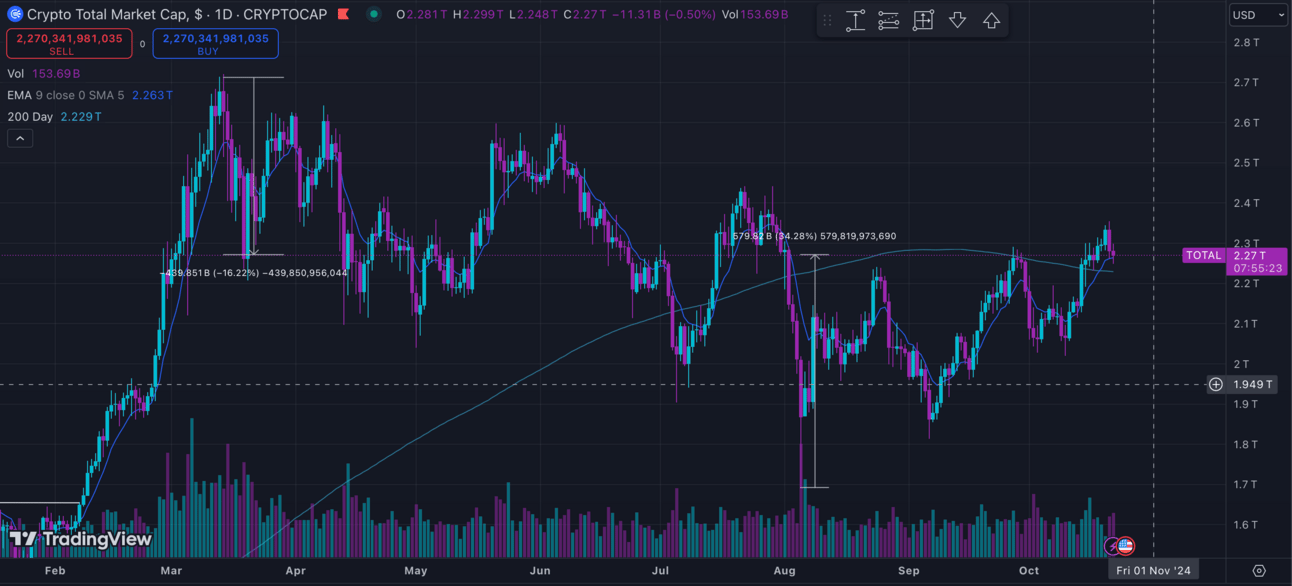1292x586 pixels.
Task: Select the EMA 9 close indicator legend
Action: (89, 95)
